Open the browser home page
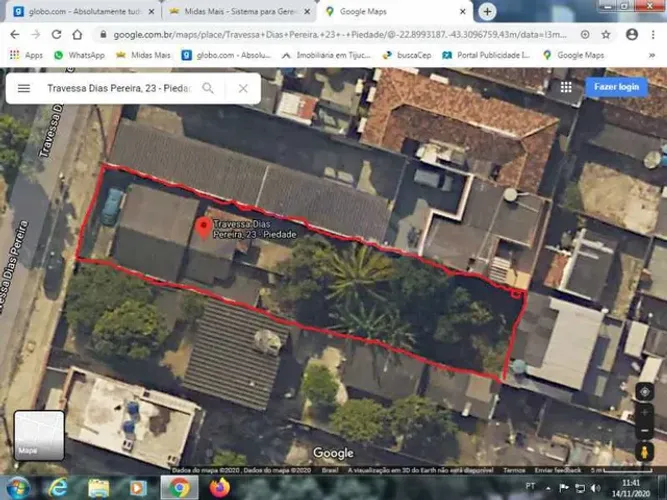The image size is (667, 500). (77, 34)
